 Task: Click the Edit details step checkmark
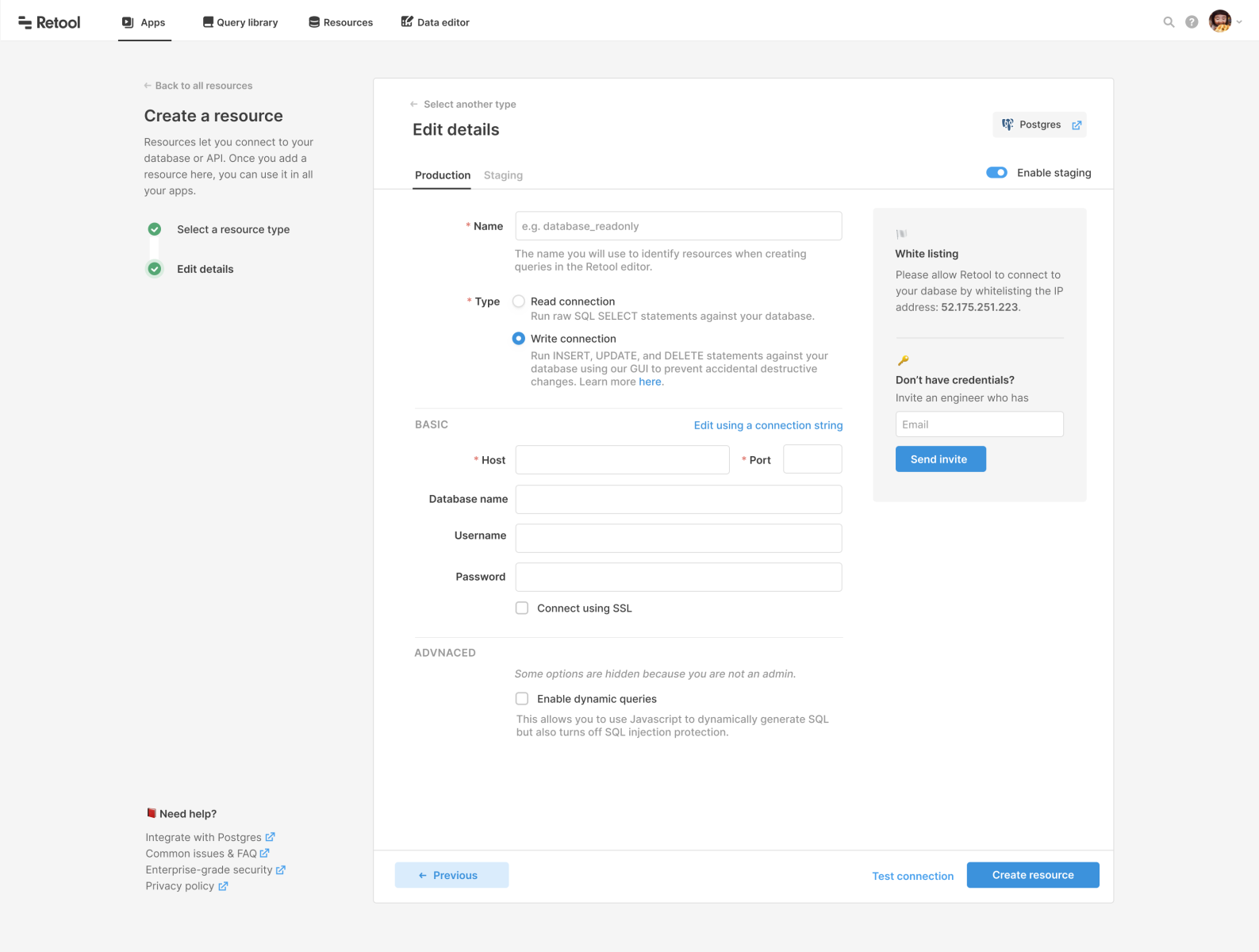155,269
